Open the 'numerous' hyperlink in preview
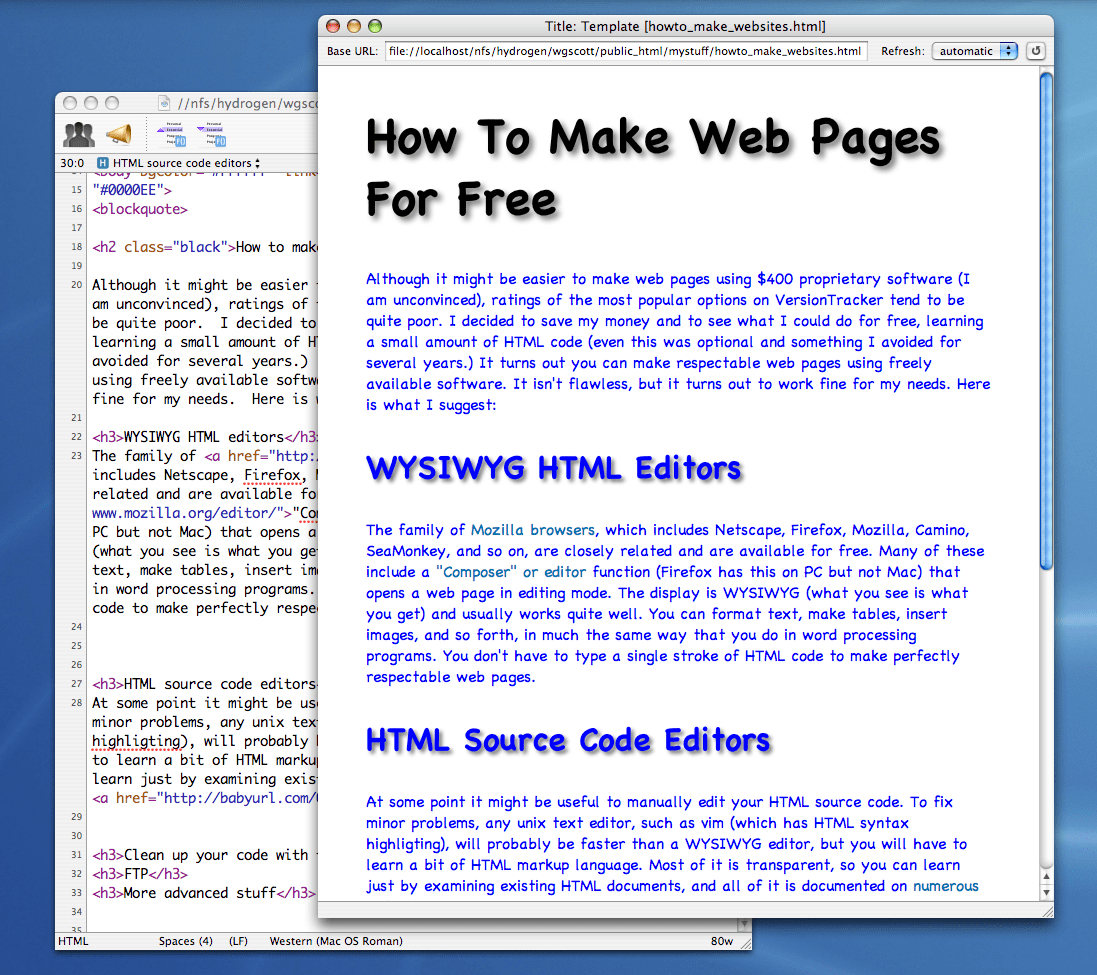Viewport: 1097px width, 975px height. [945, 886]
